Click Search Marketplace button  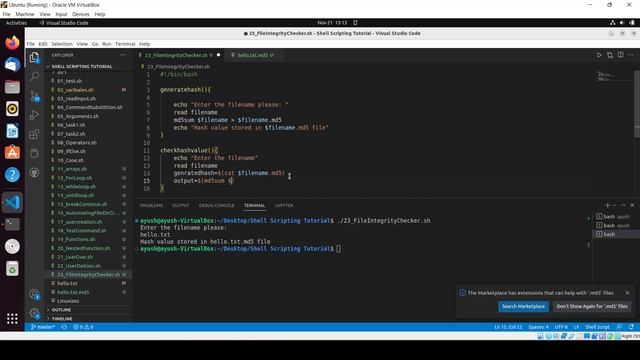523,307
